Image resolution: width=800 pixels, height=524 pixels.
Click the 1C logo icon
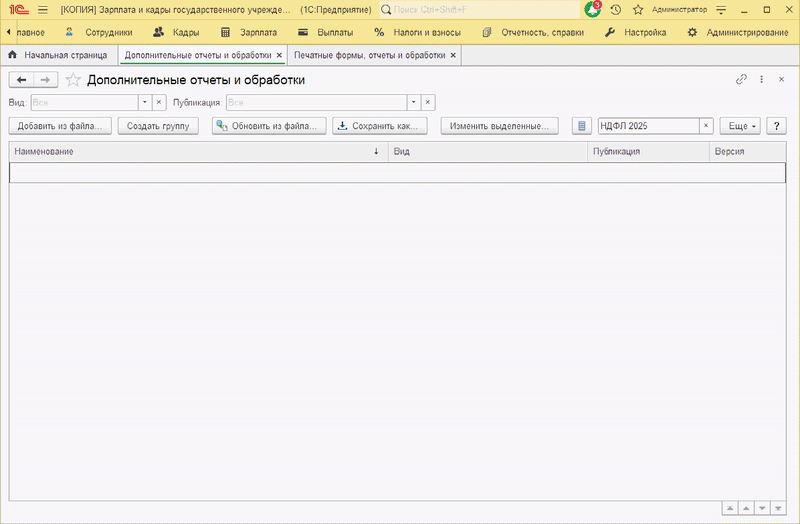point(19,10)
